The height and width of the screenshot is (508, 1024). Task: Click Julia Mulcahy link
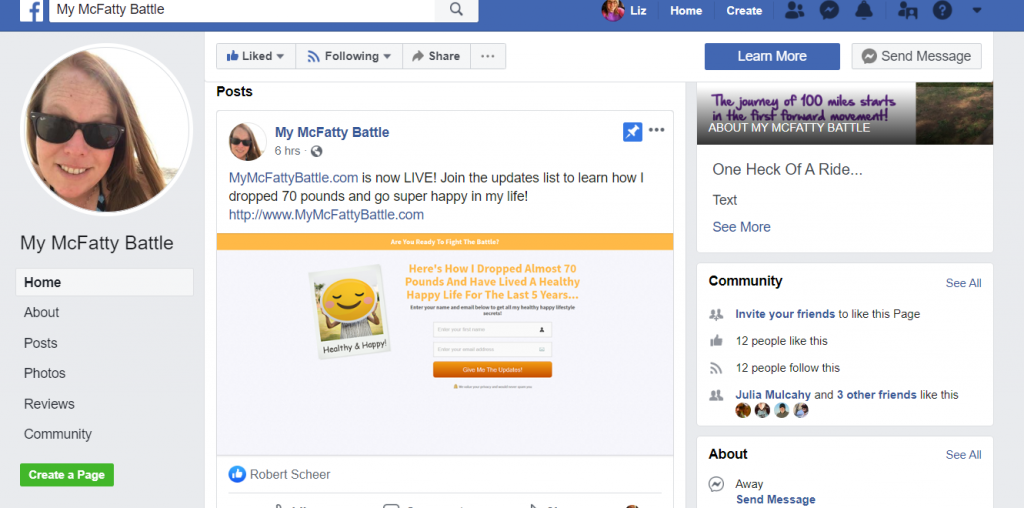[773, 394]
